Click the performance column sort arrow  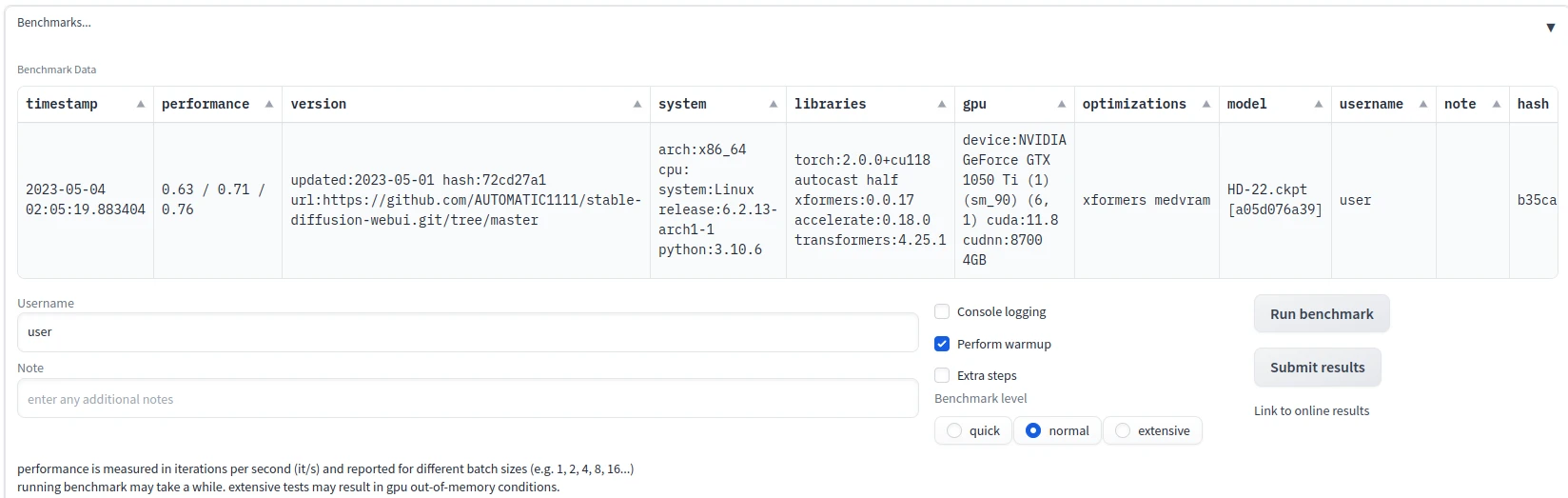pos(269,105)
